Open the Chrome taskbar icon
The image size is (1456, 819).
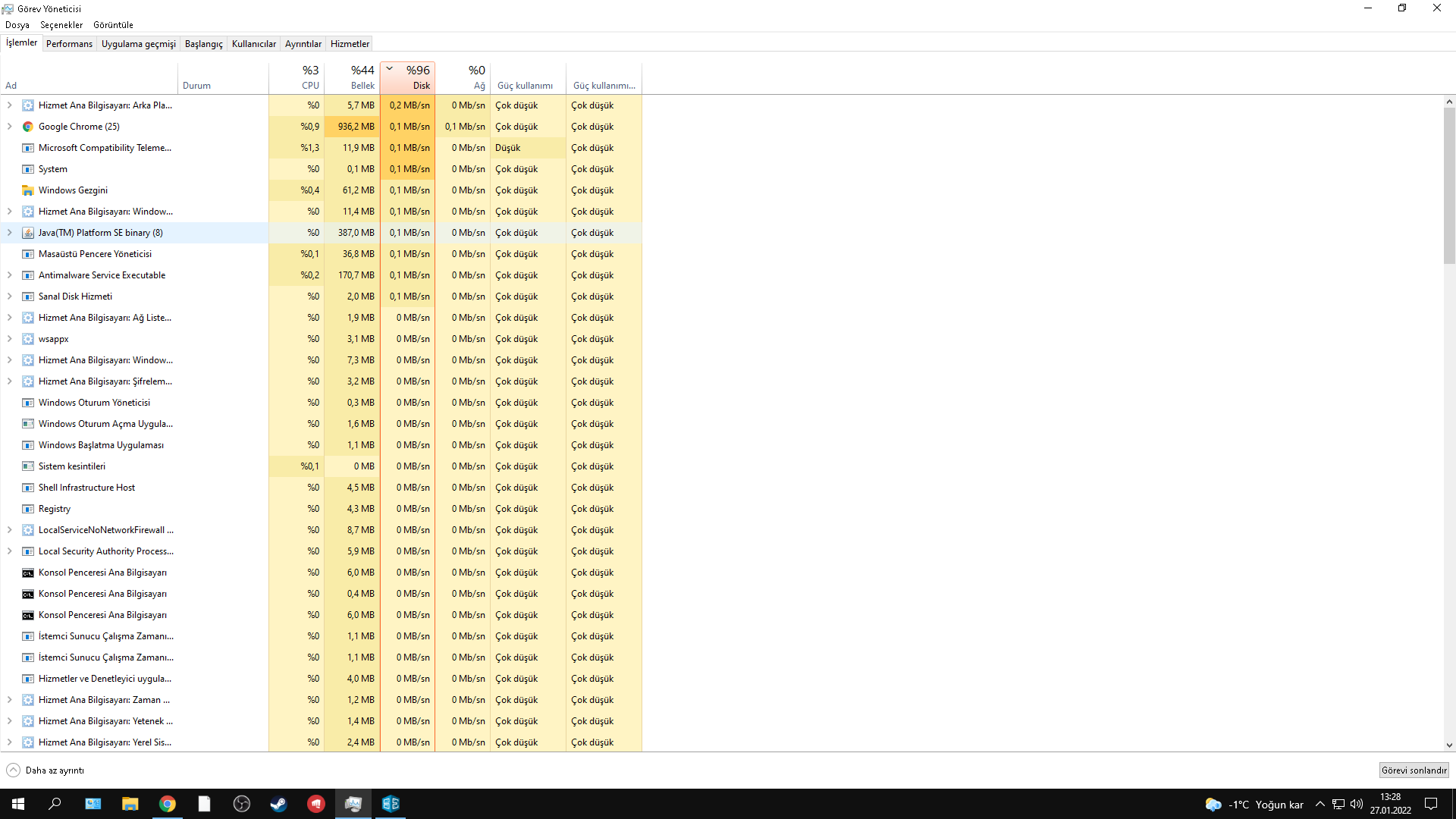[x=168, y=804]
